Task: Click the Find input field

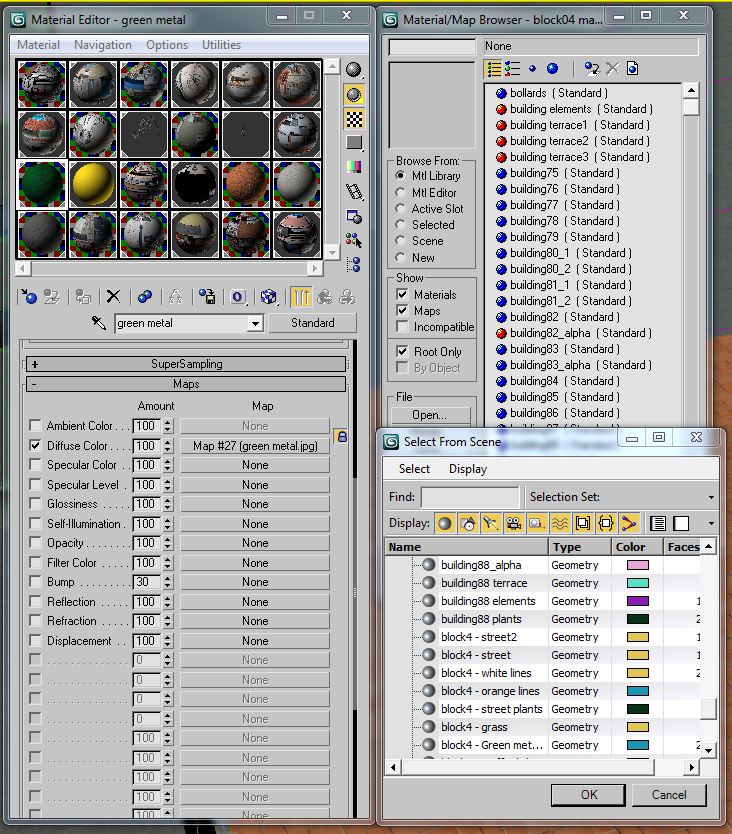Action: [470, 497]
